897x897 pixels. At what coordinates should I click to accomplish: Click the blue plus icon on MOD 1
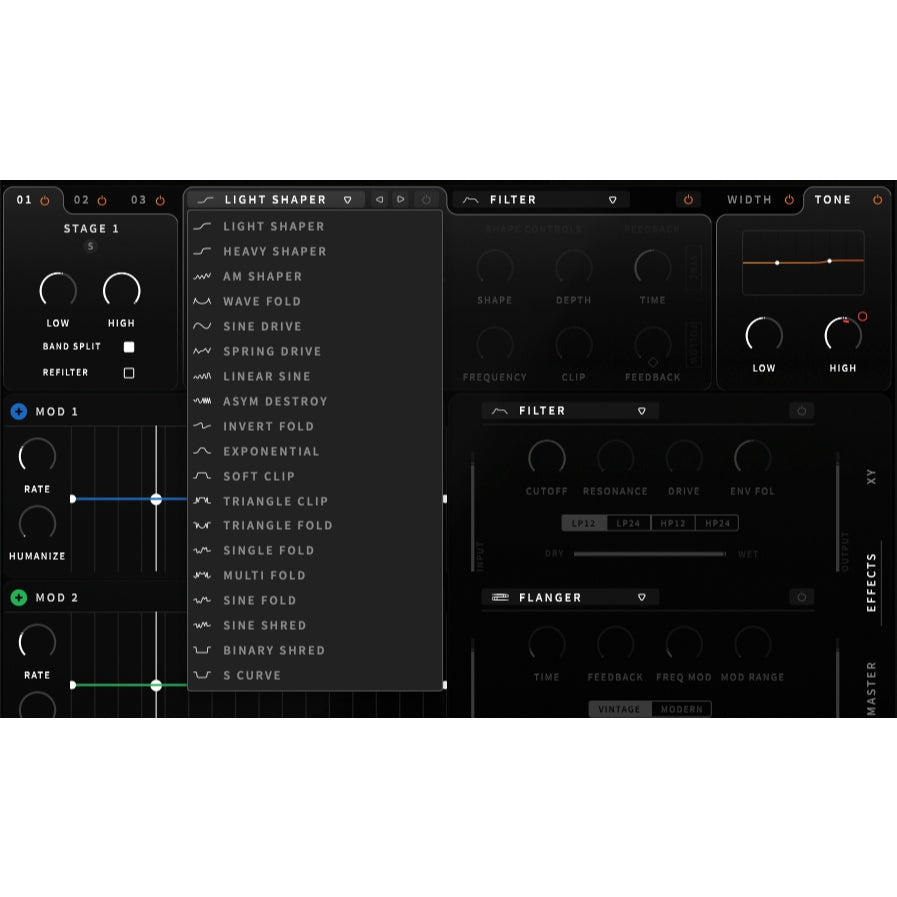pyautogui.click(x=18, y=411)
